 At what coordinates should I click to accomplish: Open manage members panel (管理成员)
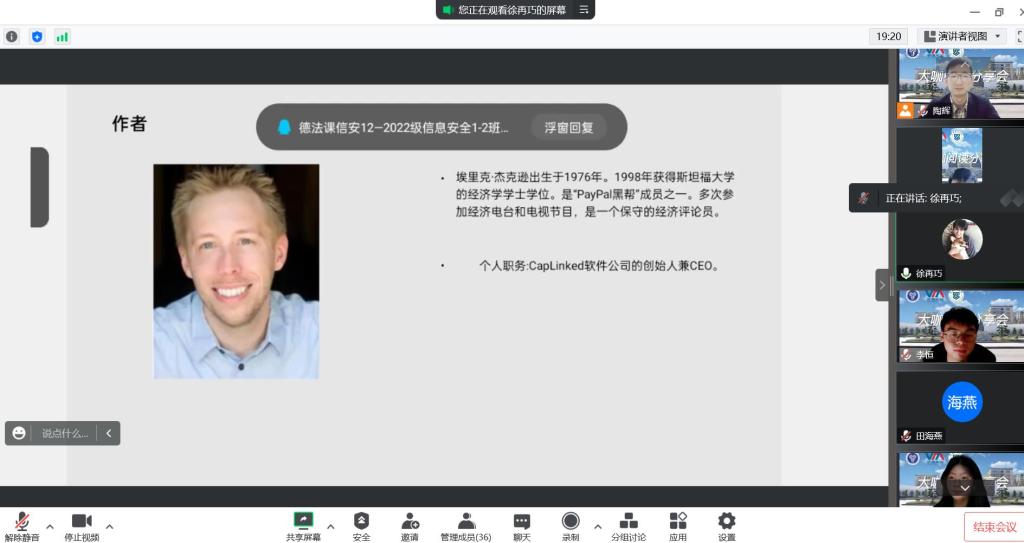[466, 522]
